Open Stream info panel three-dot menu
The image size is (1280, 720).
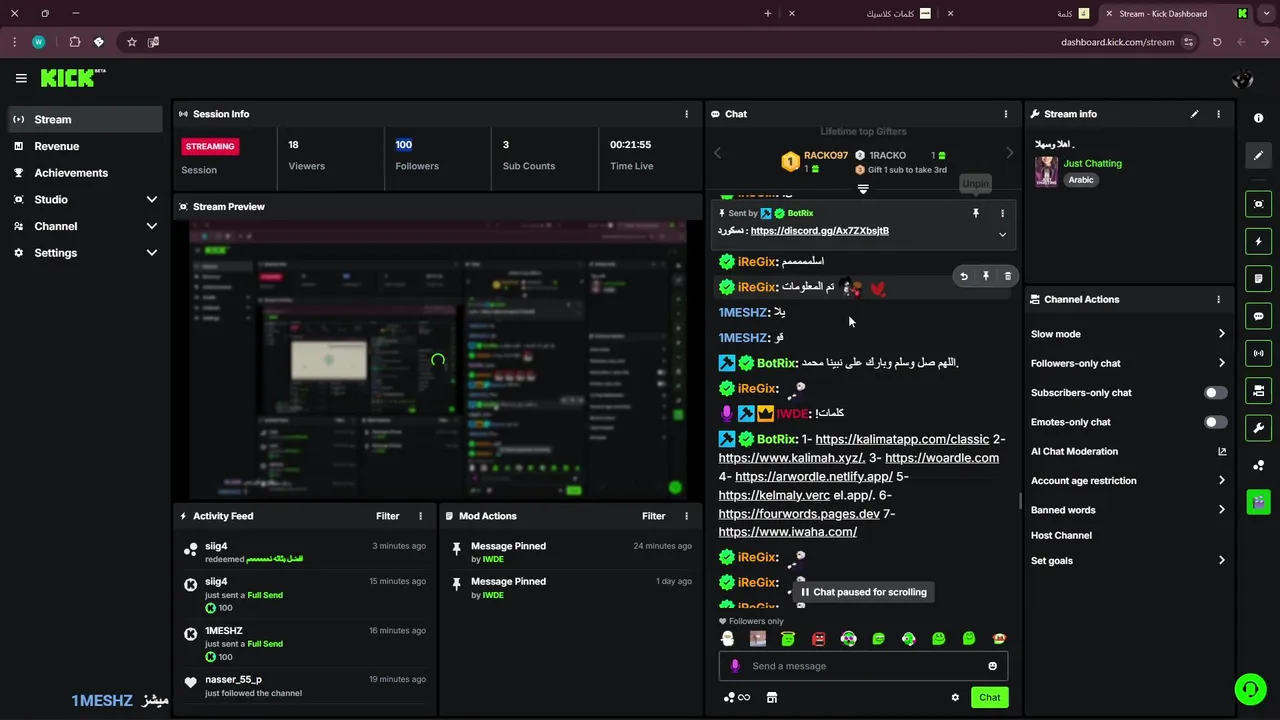1218,114
